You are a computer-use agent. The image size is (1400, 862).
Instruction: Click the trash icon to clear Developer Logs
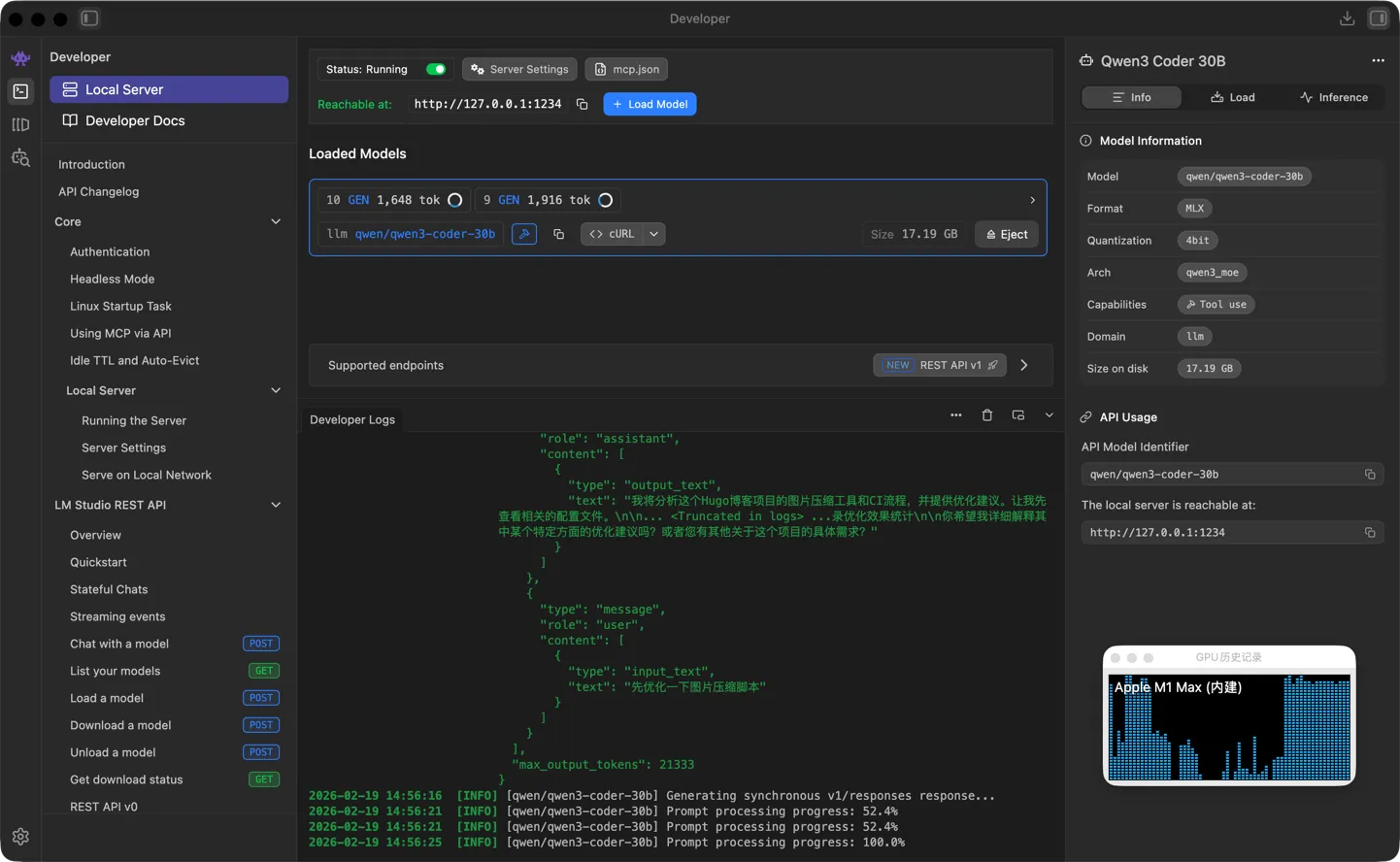click(x=986, y=415)
